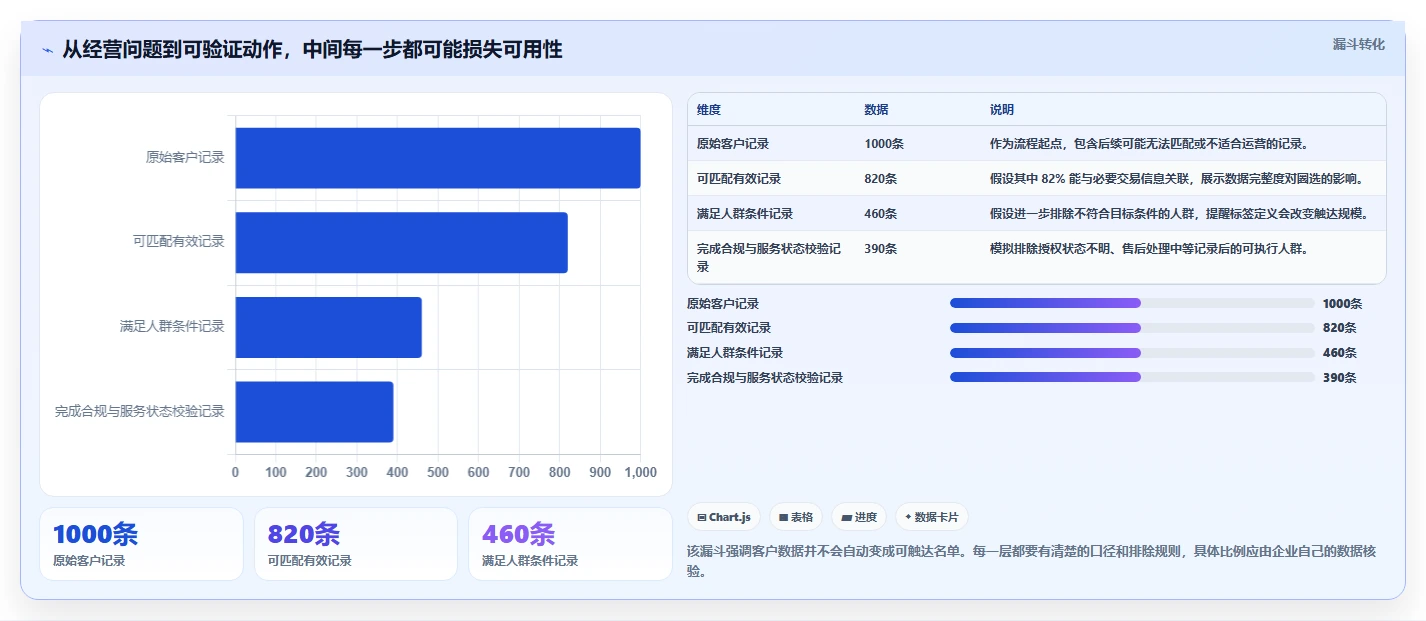Click the 满足人群条件记录 progress bar
The height and width of the screenshot is (621, 1426).
click(1132, 352)
